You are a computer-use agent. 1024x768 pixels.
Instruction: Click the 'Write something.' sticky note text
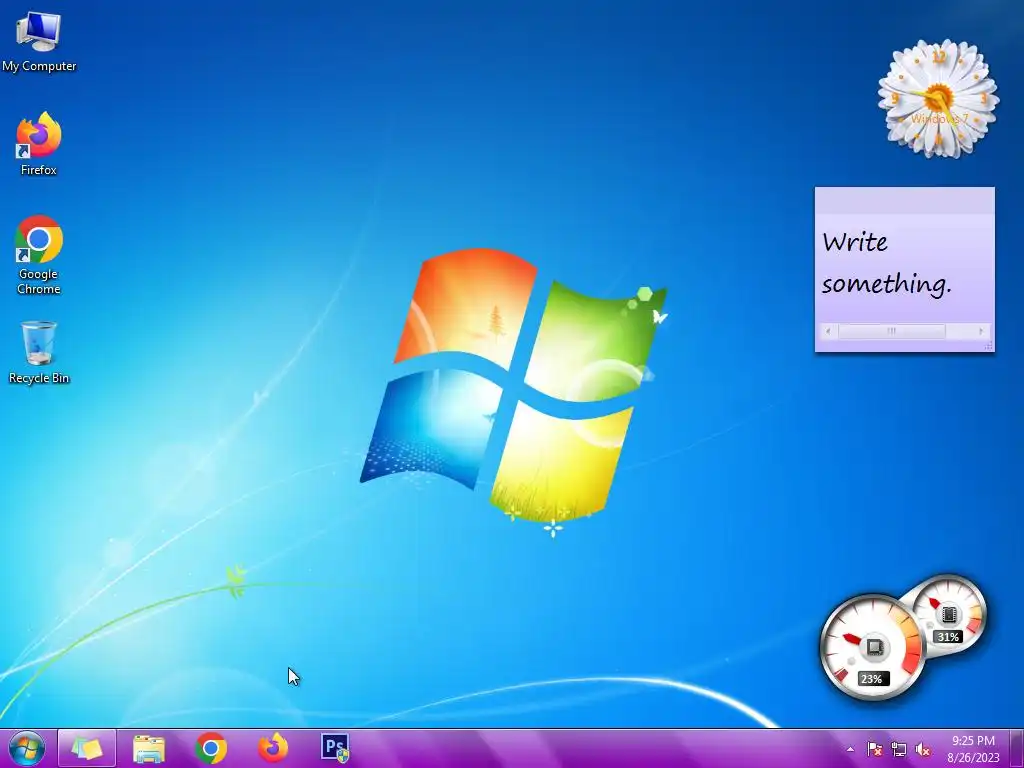886,263
